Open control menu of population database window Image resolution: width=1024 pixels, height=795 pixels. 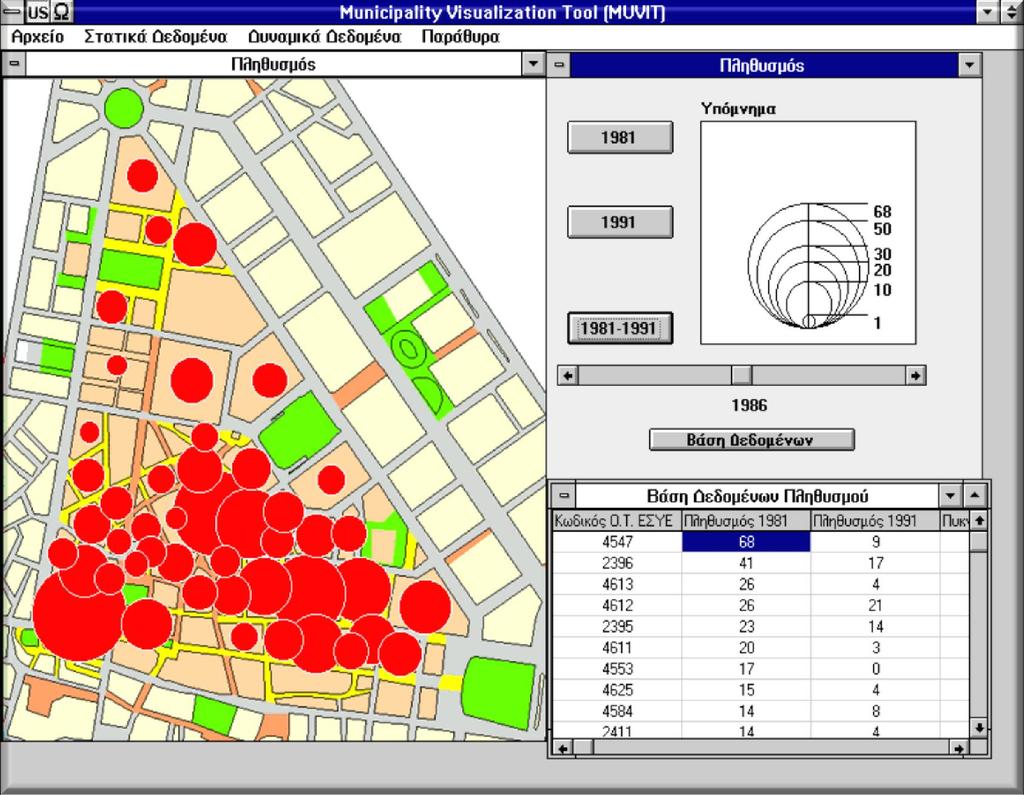click(x=564, y=496)
